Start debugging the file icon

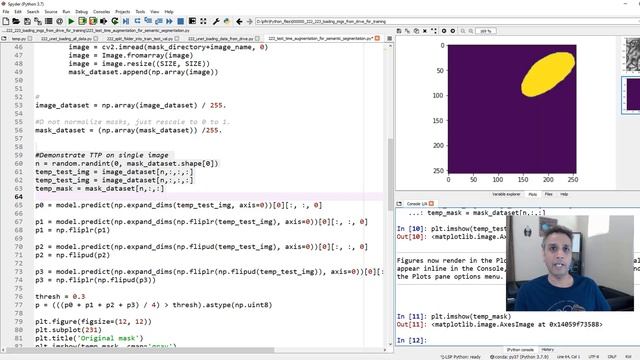pos(126,21)
